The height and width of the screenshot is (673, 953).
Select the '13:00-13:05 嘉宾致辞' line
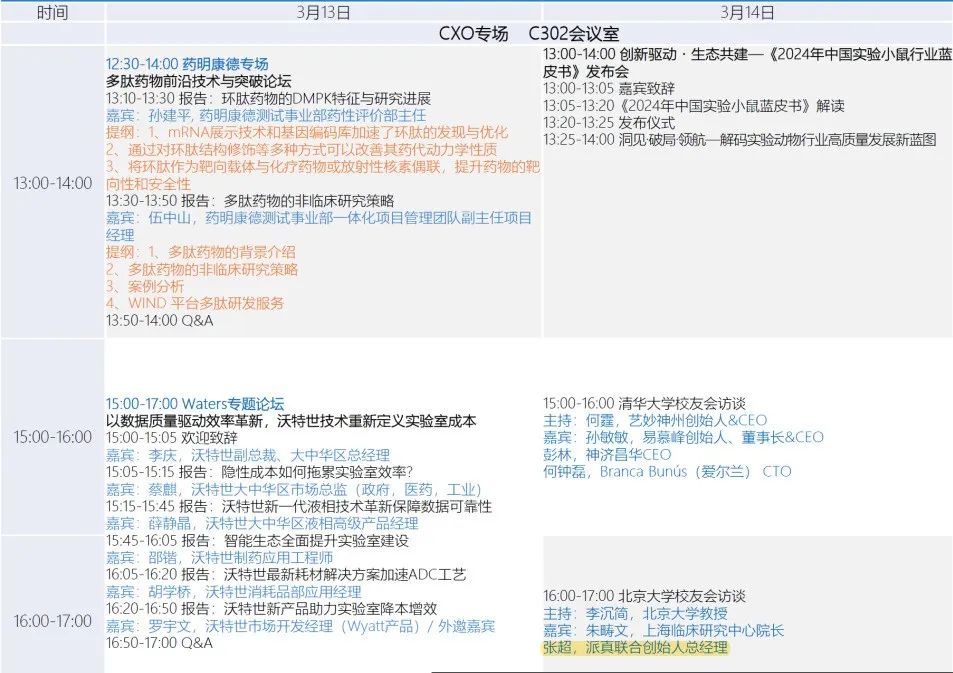[x=609, y=88]
